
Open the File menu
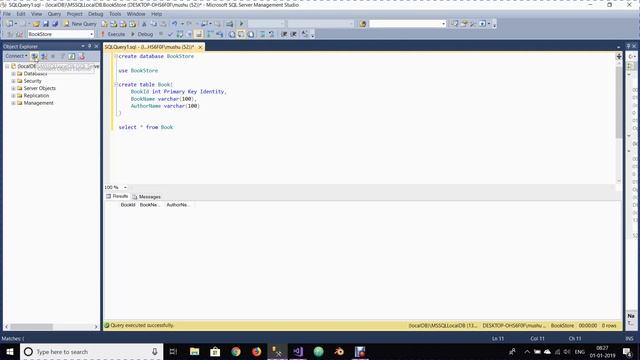7,14
